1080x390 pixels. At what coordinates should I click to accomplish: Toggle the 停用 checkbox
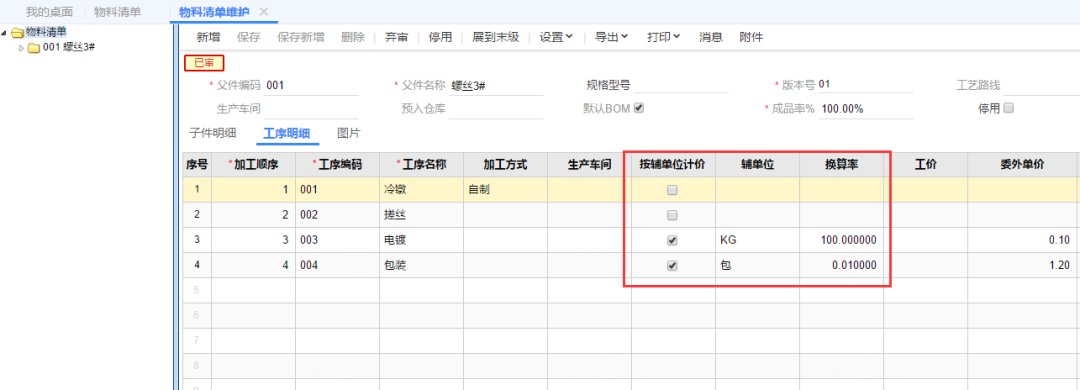pos(1009,108)
